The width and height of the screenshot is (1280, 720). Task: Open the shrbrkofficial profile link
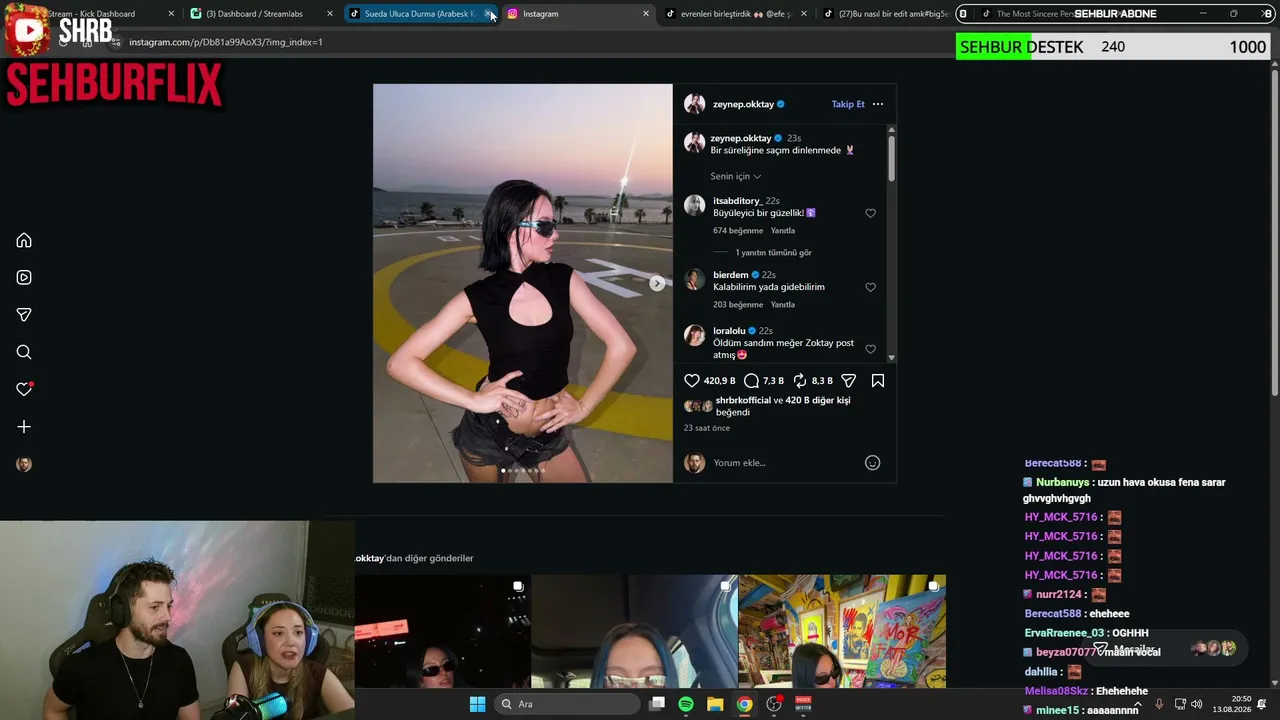[x=743, y=400]
